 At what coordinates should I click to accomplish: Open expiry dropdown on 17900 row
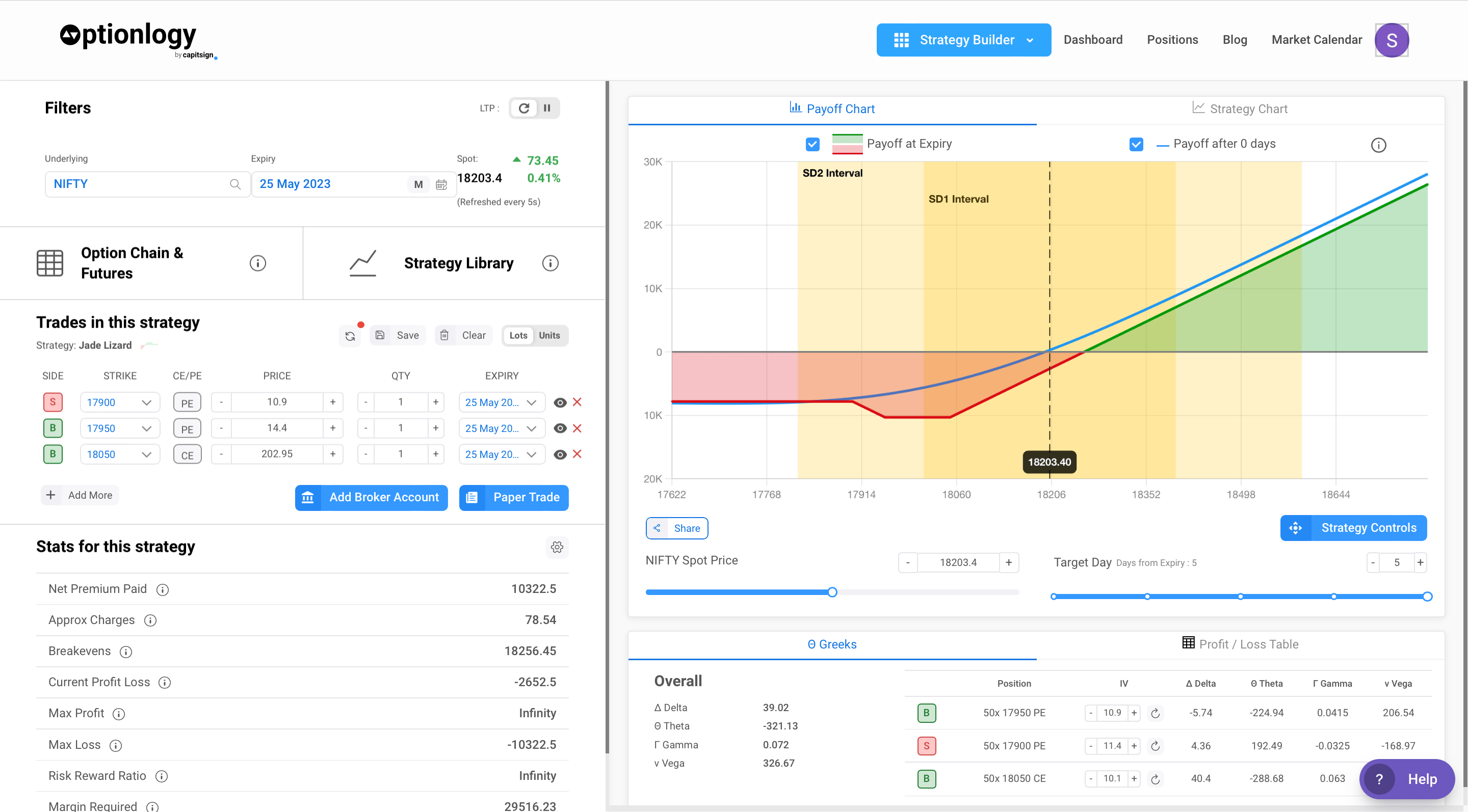[502, 402]
